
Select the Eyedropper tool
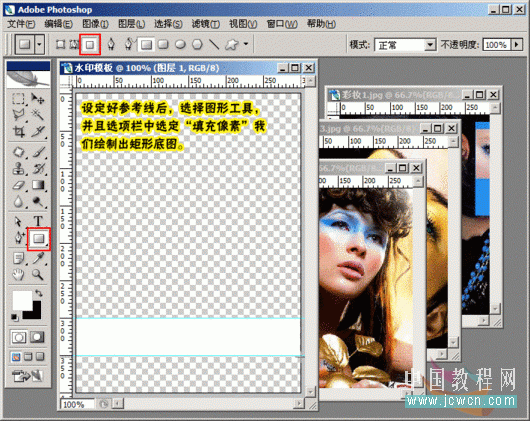[x=38, y=258]
